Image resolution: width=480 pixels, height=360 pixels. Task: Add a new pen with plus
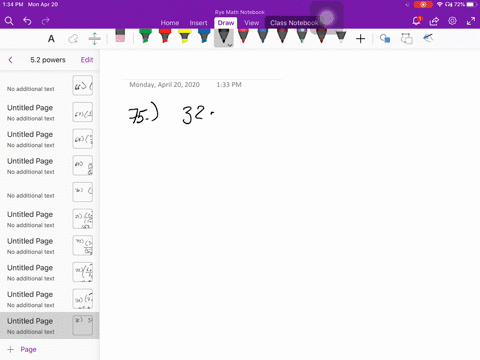pyautogui.click(x=360, y=39)
